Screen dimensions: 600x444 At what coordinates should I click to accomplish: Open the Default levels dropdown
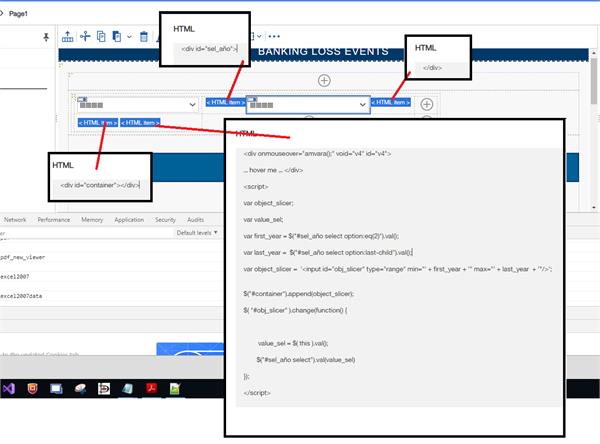coord(197,233)
